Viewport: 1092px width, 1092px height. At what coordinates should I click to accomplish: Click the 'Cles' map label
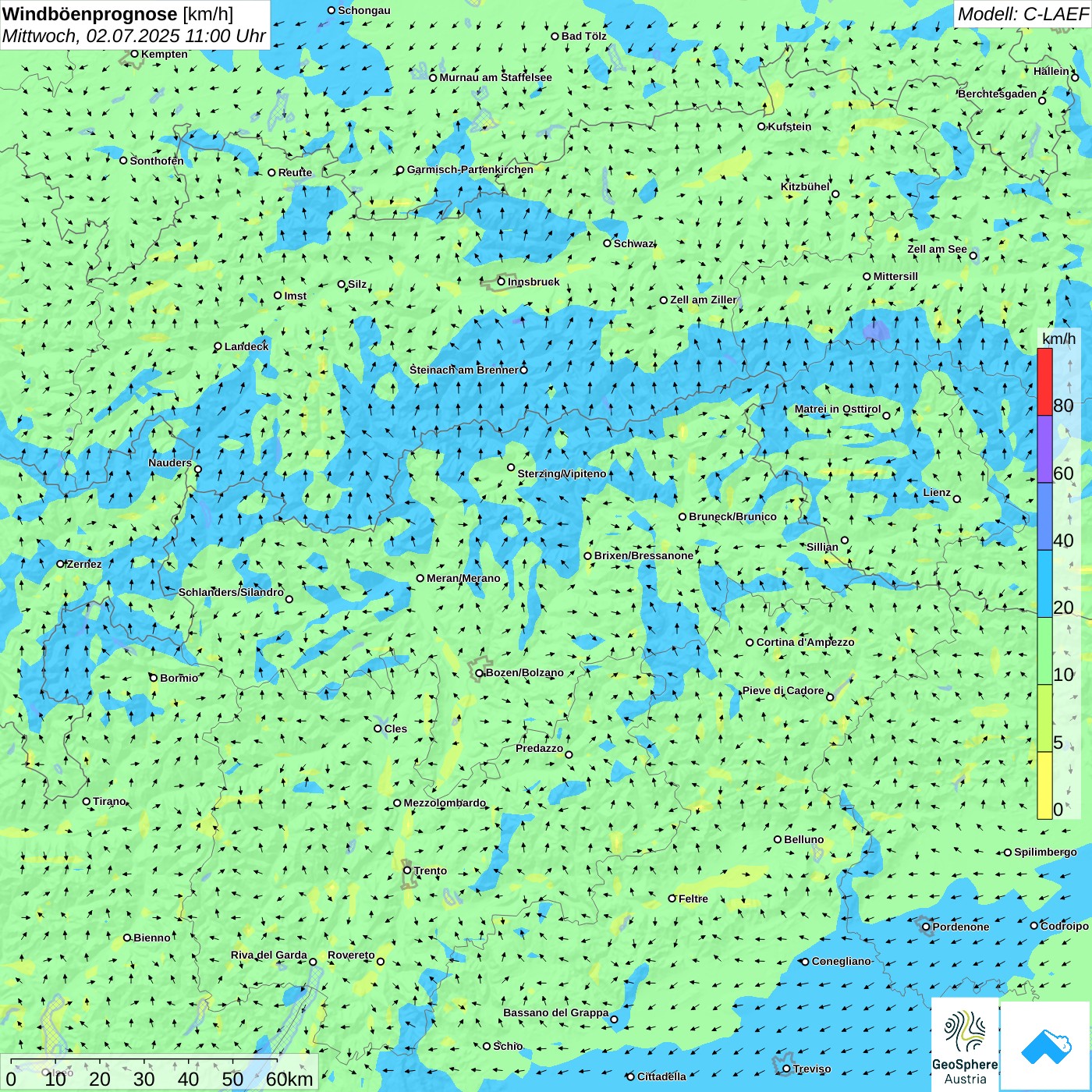pyautogui.click(x=395, y=729)
